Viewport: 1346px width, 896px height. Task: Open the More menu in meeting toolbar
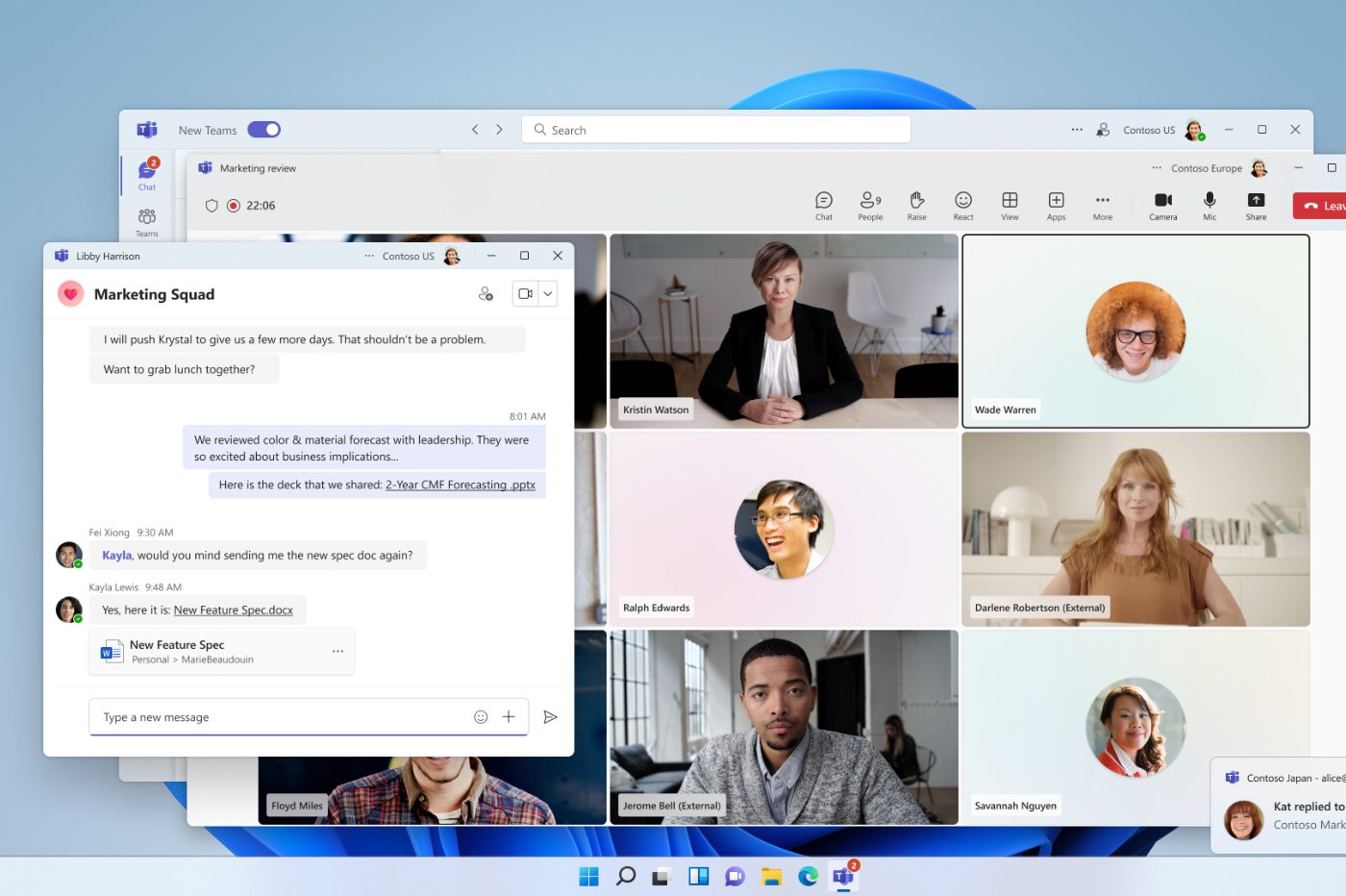click(1103, 206)
